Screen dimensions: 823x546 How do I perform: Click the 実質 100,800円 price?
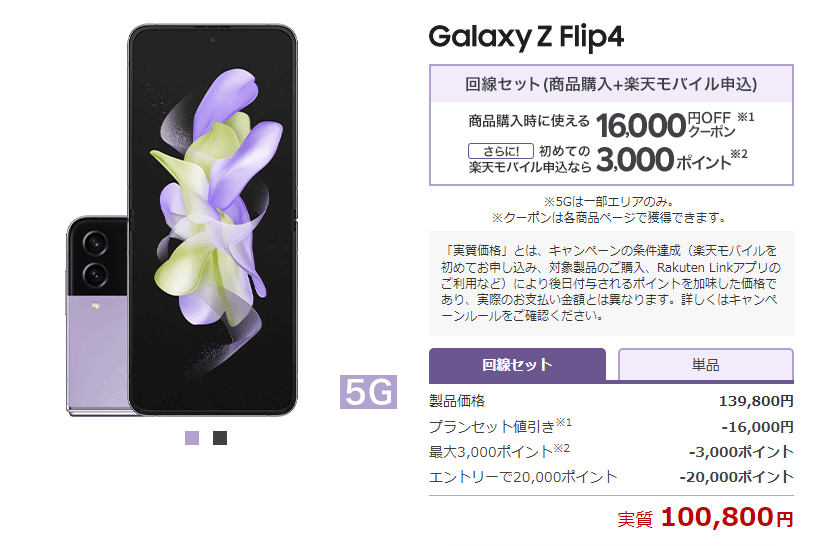coord(705,517)
